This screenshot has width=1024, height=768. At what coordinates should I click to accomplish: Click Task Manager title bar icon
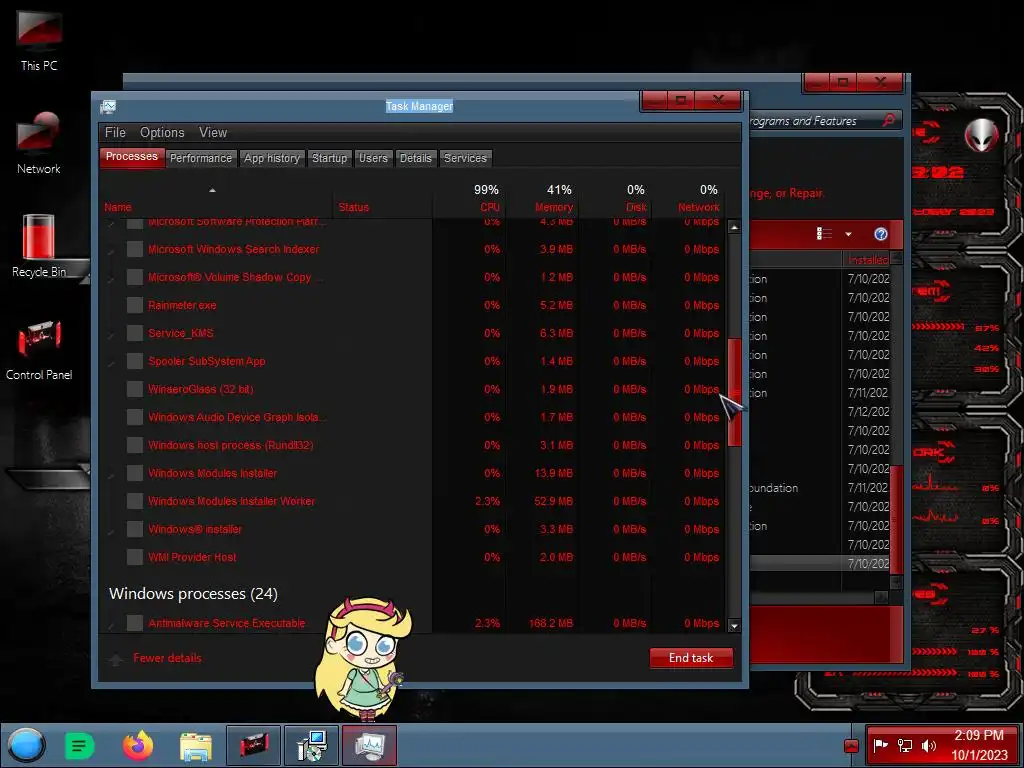pos(108,107)
